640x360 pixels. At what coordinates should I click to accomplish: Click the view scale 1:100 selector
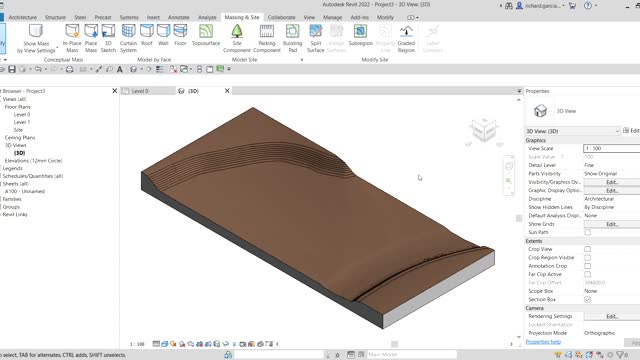coord(137,344)
